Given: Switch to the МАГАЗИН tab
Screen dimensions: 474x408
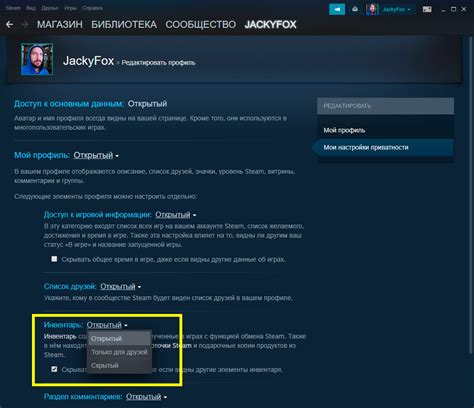Looking at the screenshot, I should pos(60,24).
